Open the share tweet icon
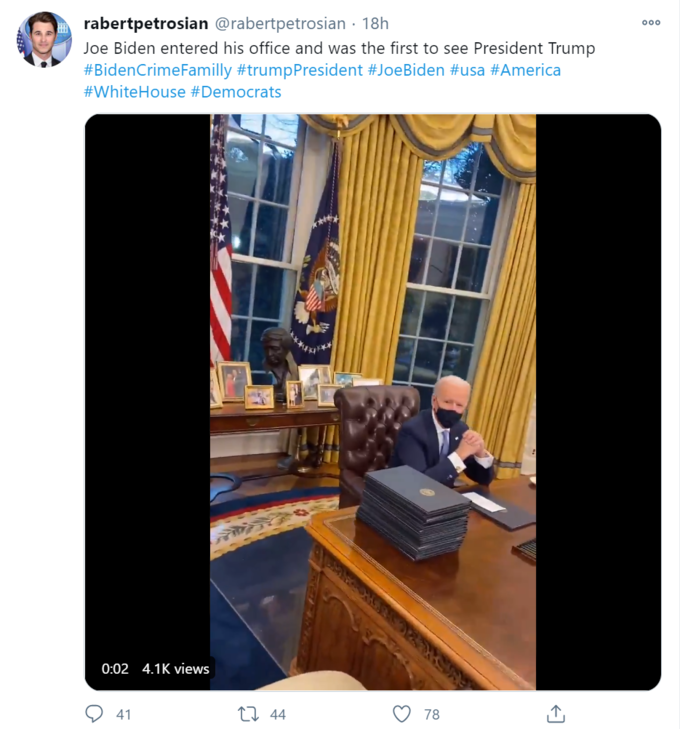680x729 pixels. click(x=556, y=713)
